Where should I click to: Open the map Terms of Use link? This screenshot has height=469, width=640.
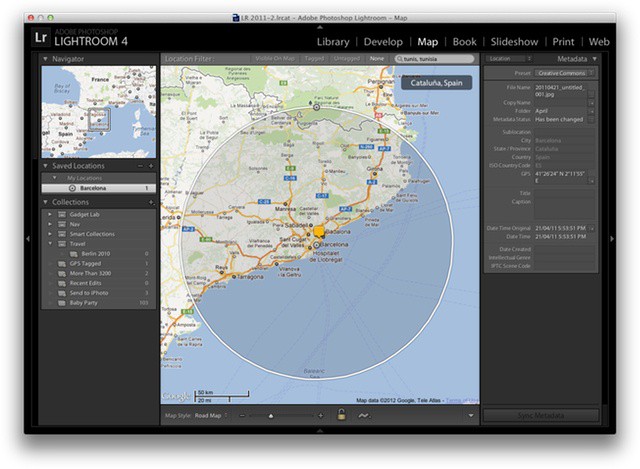click(462, 400)
